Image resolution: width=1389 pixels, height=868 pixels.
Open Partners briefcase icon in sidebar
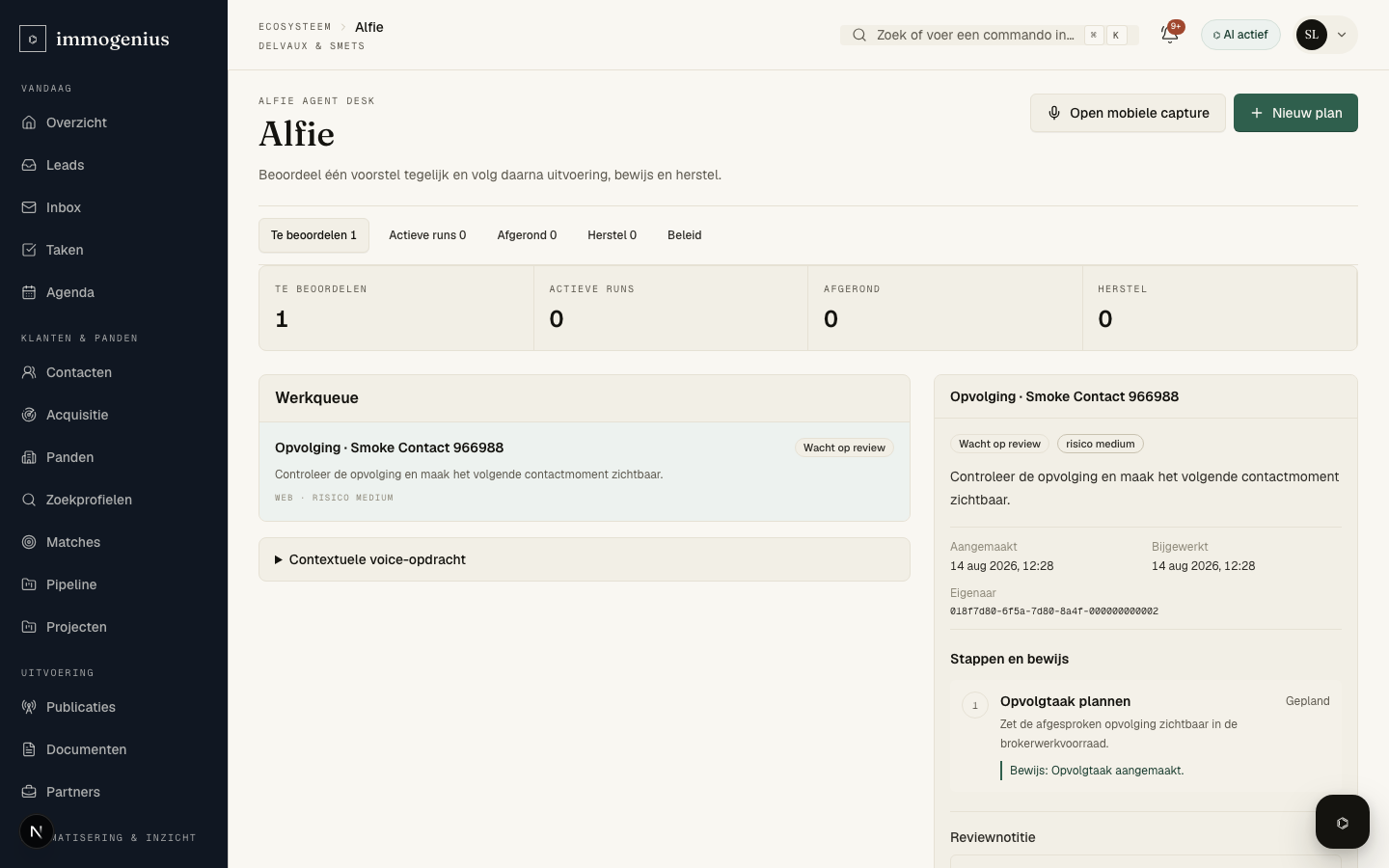pyautogui.click(x=29, y=792)
